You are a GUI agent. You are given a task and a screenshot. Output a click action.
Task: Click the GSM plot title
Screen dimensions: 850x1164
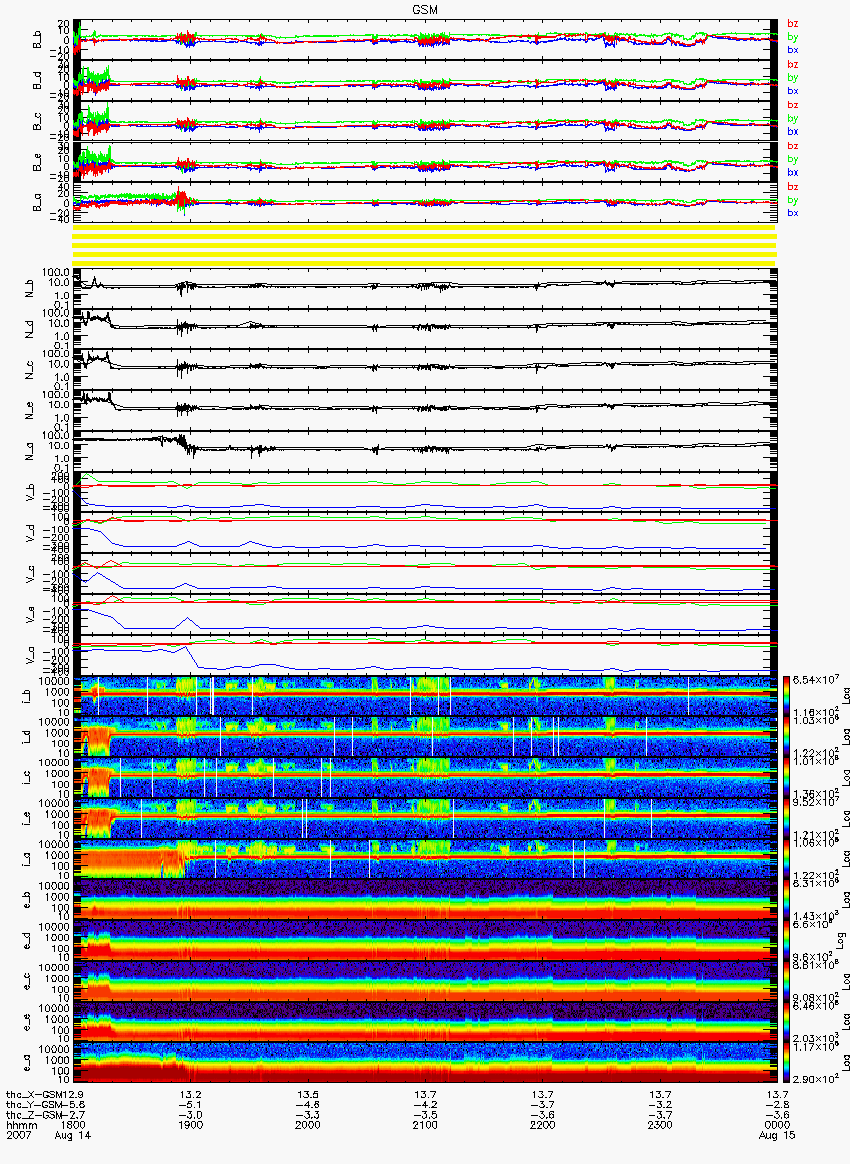pyautogui.click(x=425, y=10)
